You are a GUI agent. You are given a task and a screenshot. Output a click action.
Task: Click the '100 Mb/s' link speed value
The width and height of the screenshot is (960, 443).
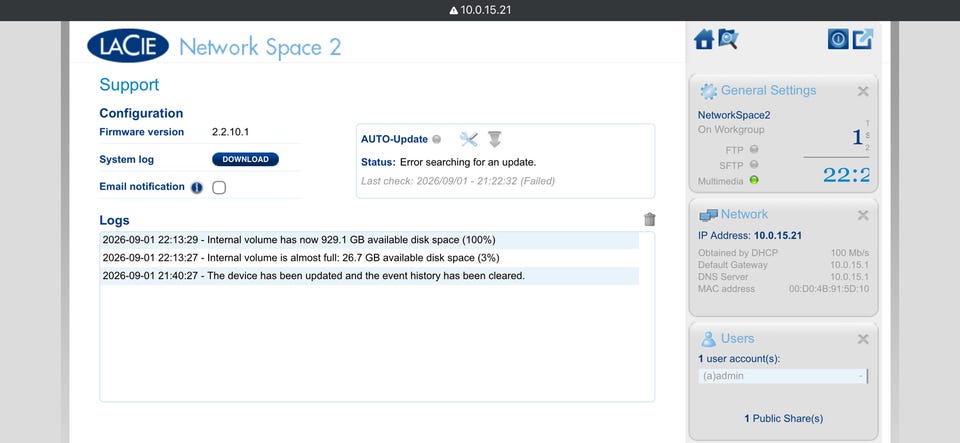point(850,253)
